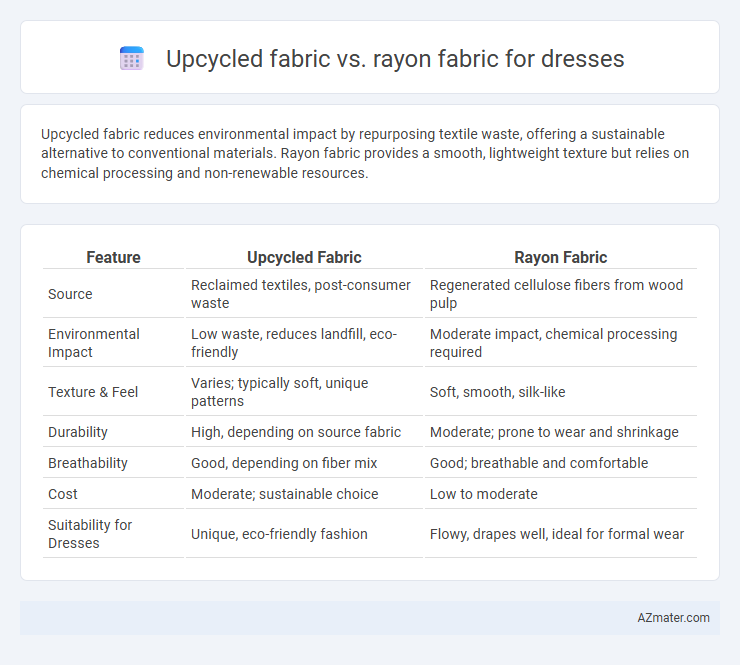Click the intro paragraph about upcycled fabric
The image size is (740, 665).
click(365, 153)
